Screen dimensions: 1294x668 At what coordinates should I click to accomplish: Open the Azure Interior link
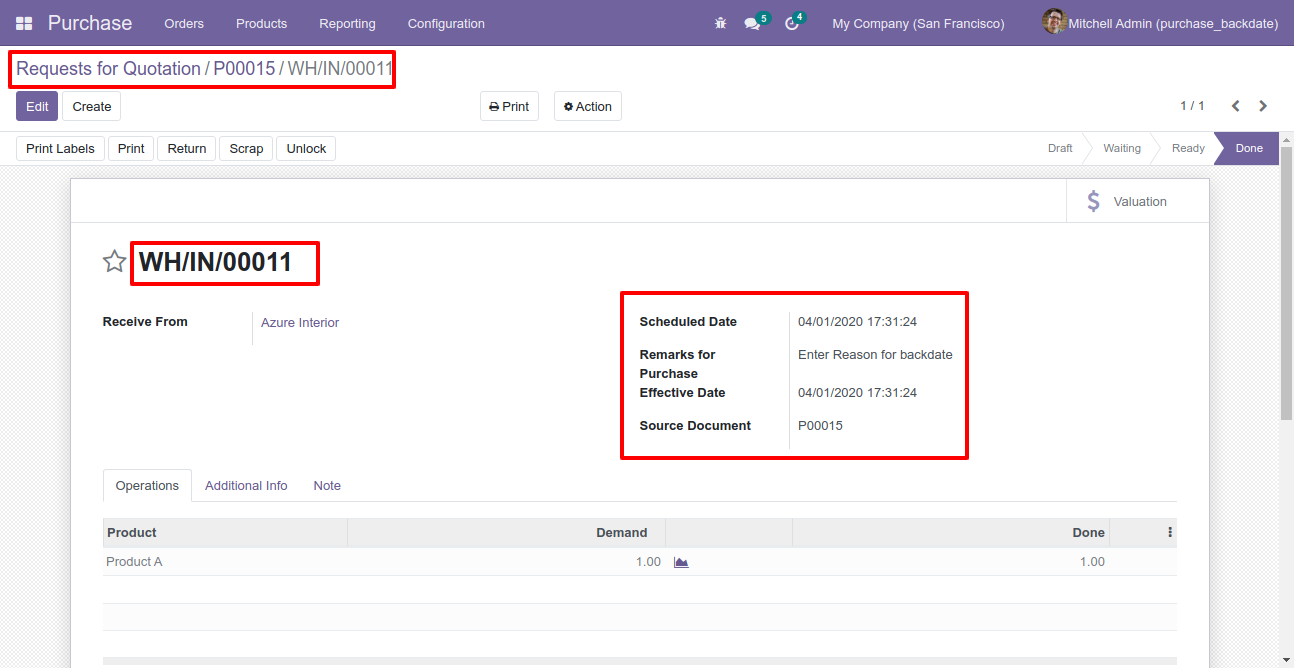point(300,323)
